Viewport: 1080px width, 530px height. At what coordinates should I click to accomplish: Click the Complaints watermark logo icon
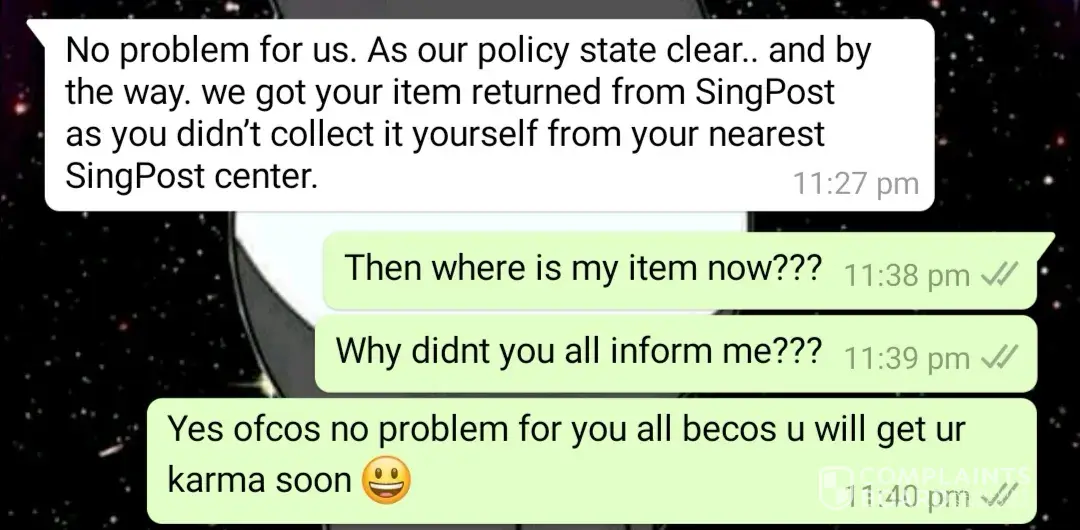pos(835,487)
